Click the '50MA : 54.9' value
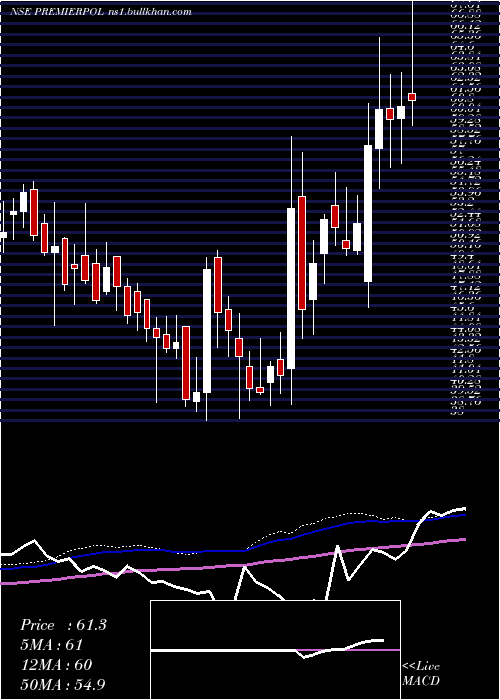The height and width of the screenshot is (700, 500). tap(62, 684)
